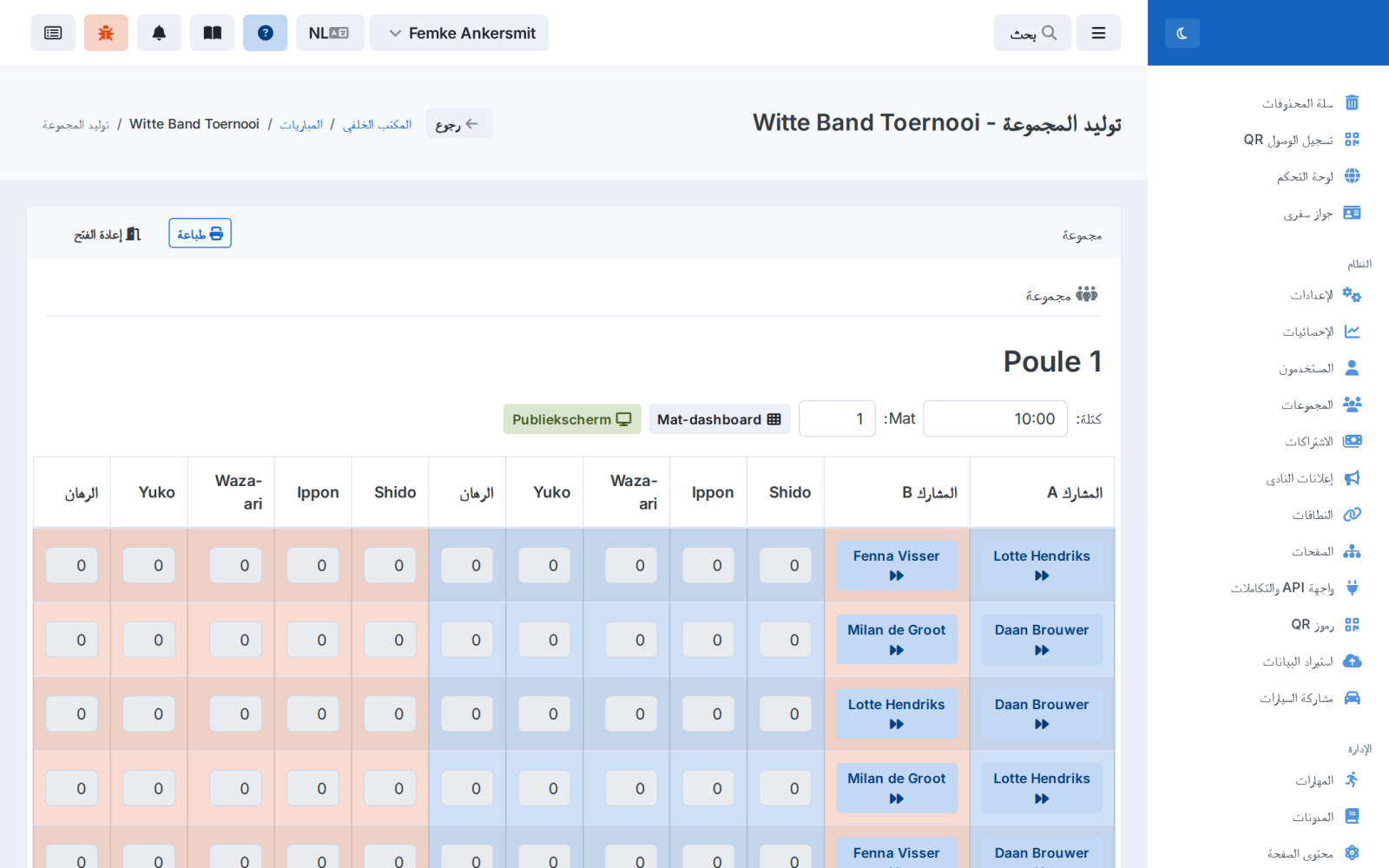Open استيراد البيانات data import item
This screenshot has width=1389, height=868.
(x=1311, y=661)
